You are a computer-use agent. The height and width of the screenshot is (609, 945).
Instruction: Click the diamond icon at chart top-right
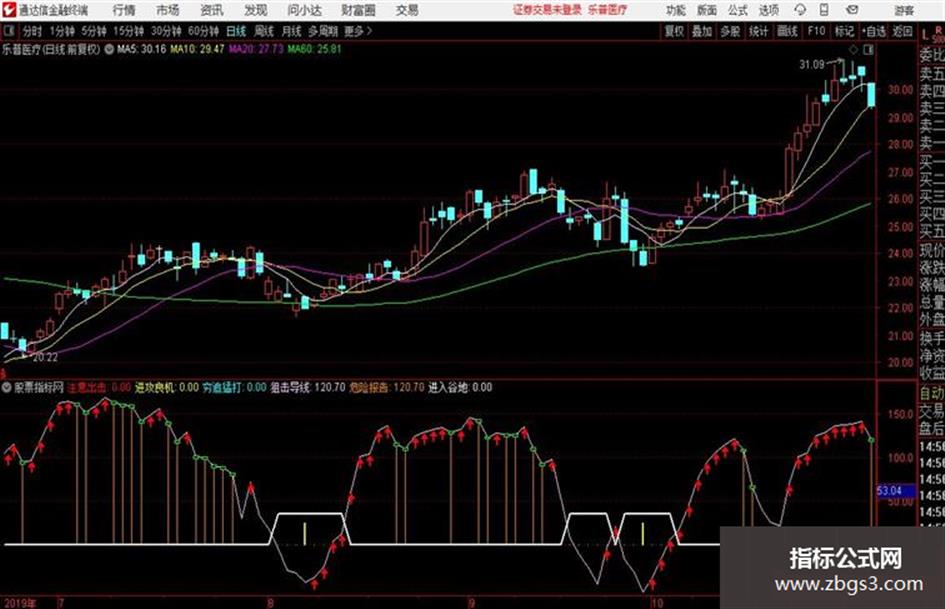[x=853, y=49]
